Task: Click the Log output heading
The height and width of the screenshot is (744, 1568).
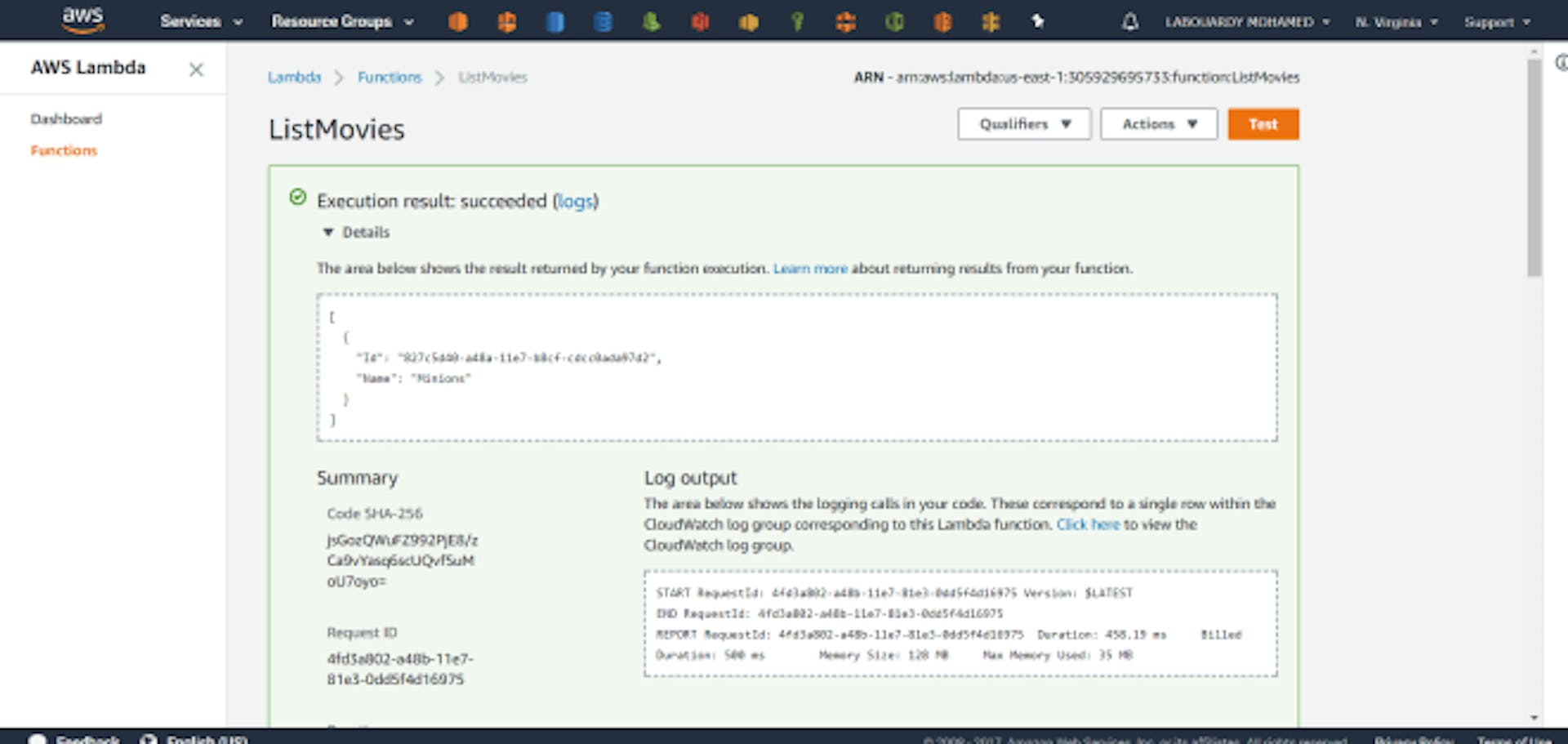Action: 690,478
